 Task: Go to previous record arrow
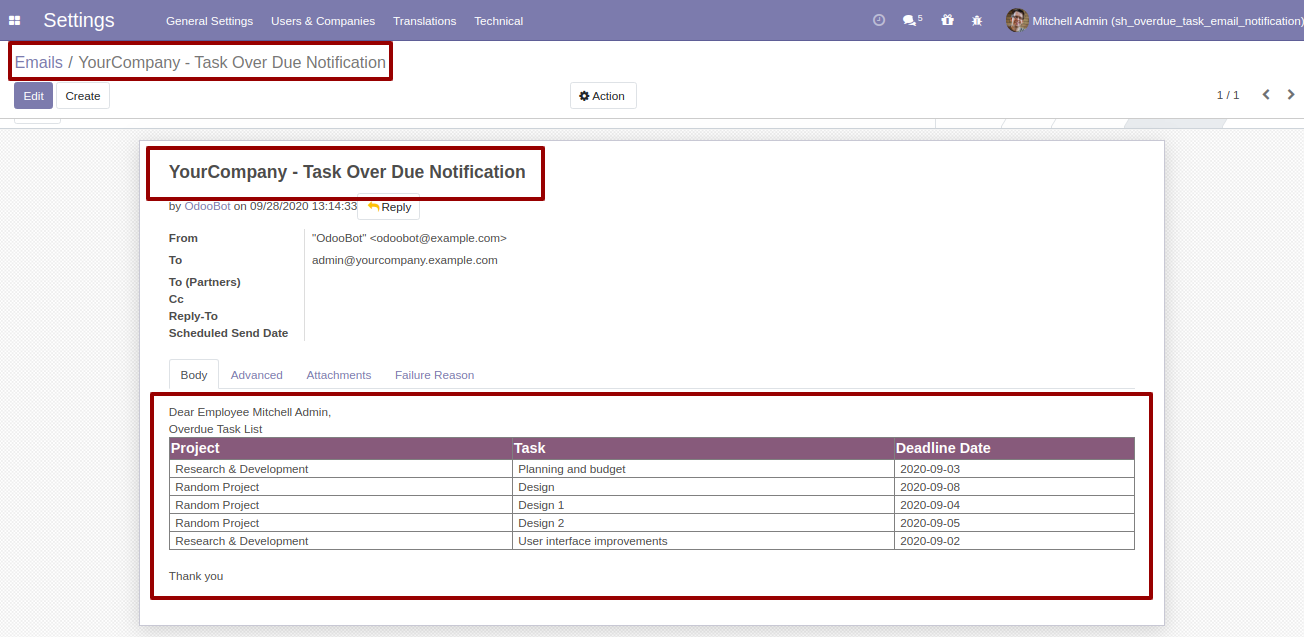tap(1266, 95)
